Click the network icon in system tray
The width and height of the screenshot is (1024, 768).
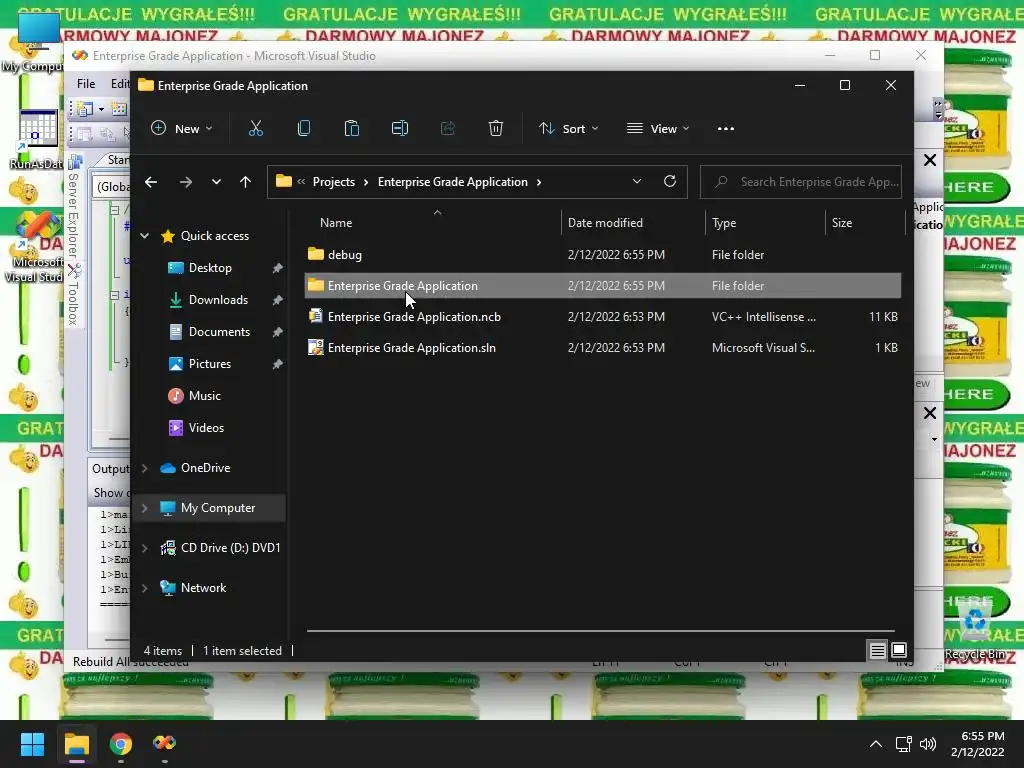coord(904,744)
